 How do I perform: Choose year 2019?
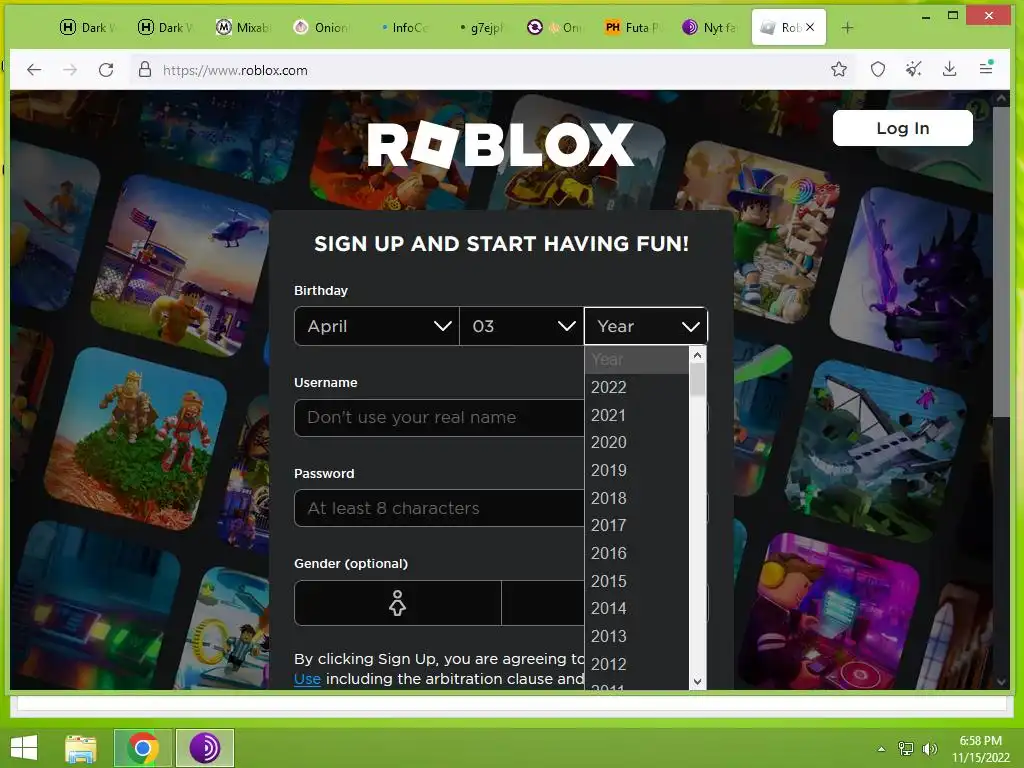pos(637,470)
